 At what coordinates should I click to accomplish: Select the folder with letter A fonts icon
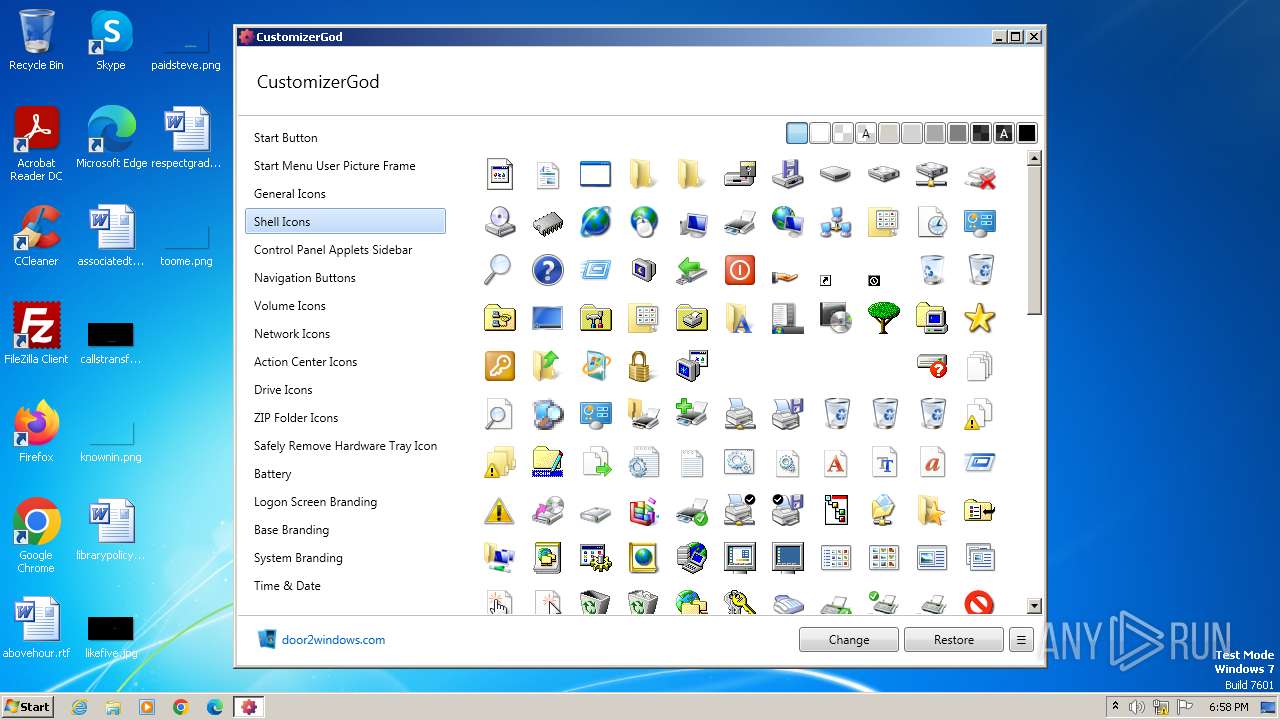point(739,318)
